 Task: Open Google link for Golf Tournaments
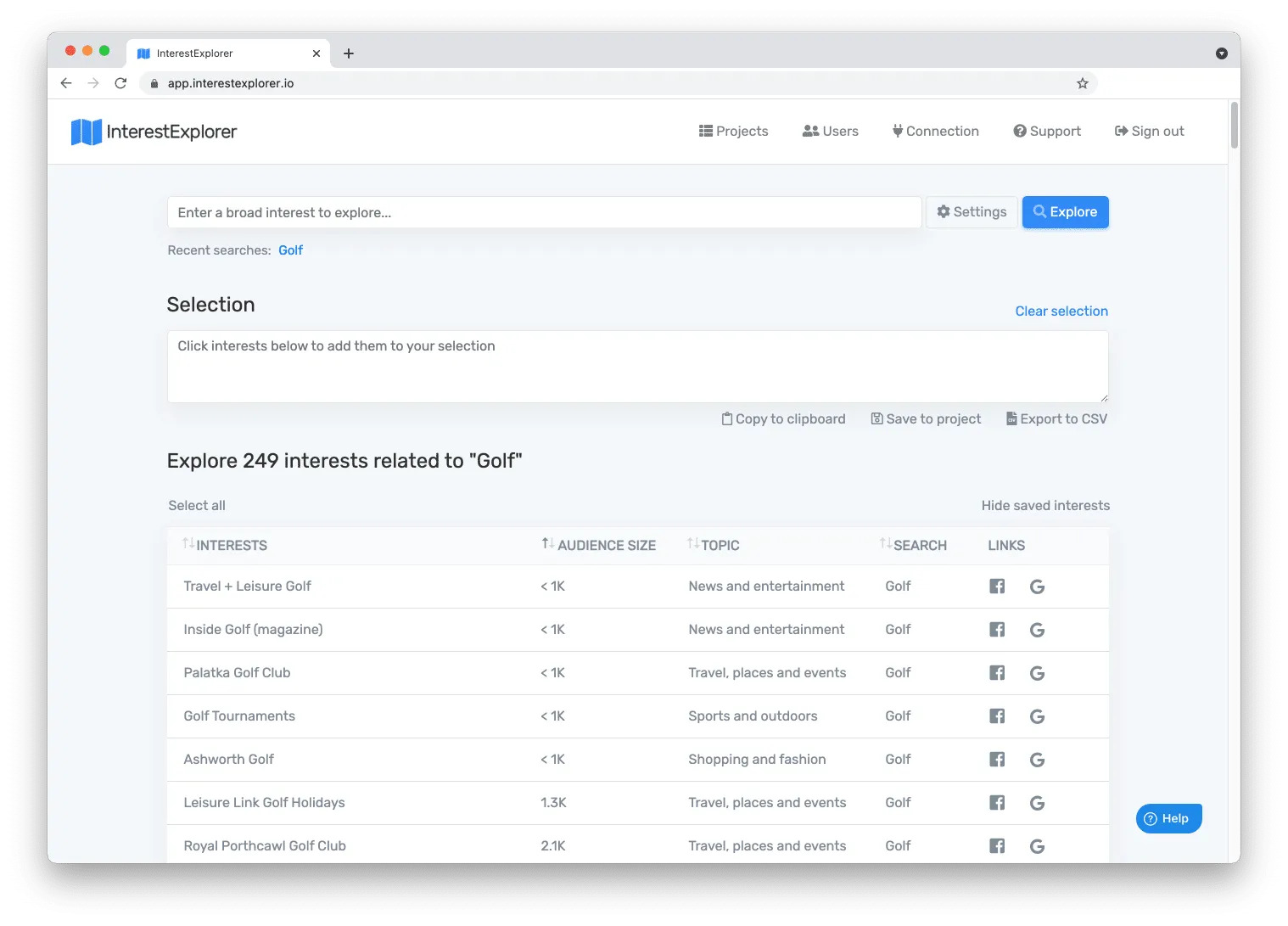tap(1037, 716)
